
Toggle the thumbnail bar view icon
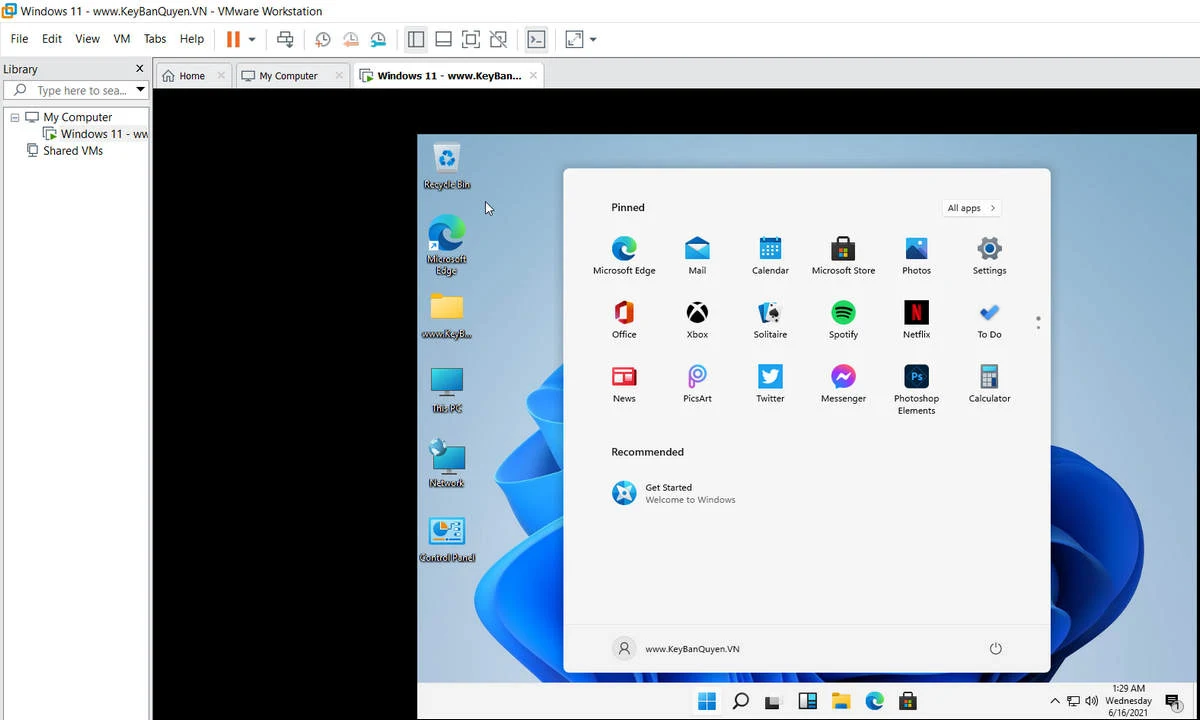pyautogui.click(x=443, y=39)
